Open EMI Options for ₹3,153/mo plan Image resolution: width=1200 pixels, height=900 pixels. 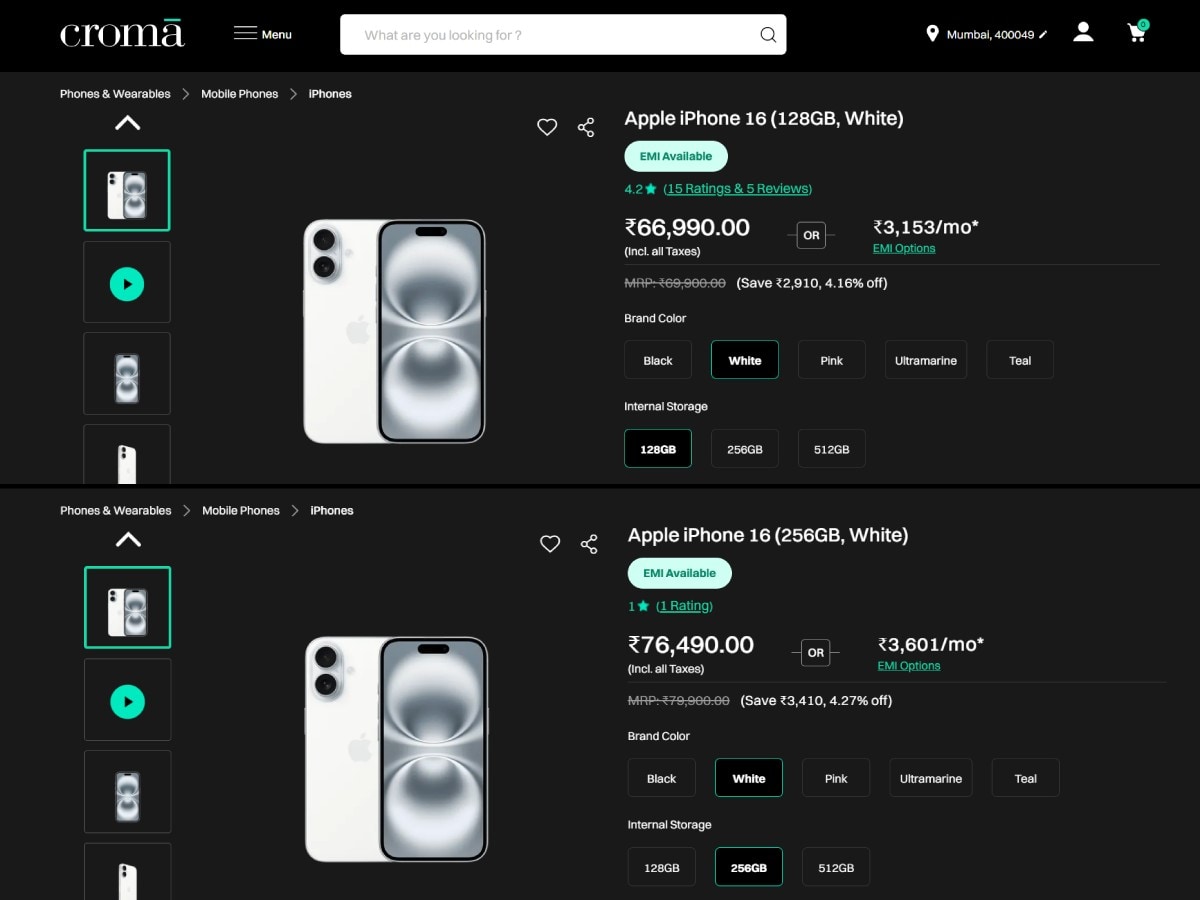[904, 249]
